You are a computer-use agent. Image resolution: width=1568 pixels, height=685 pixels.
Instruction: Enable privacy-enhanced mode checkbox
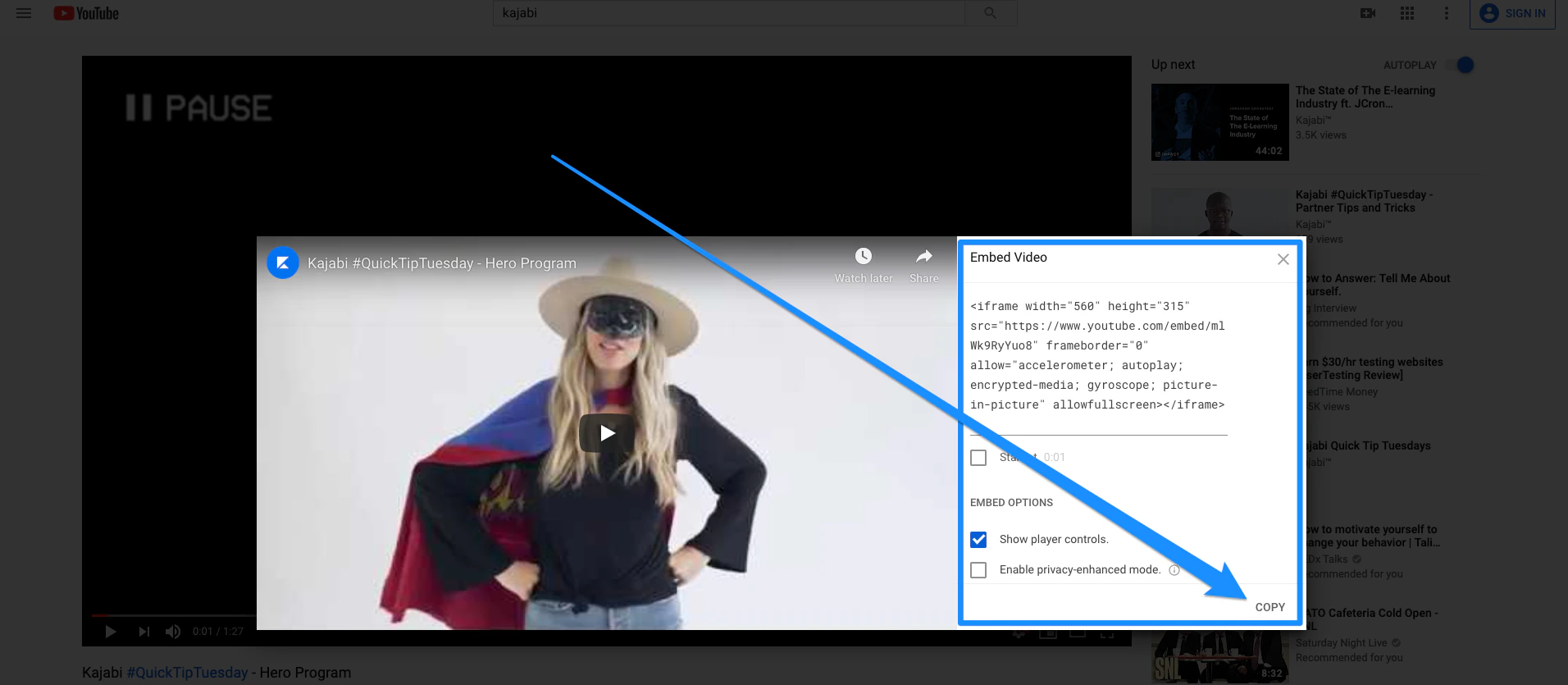tap(978, 570)
